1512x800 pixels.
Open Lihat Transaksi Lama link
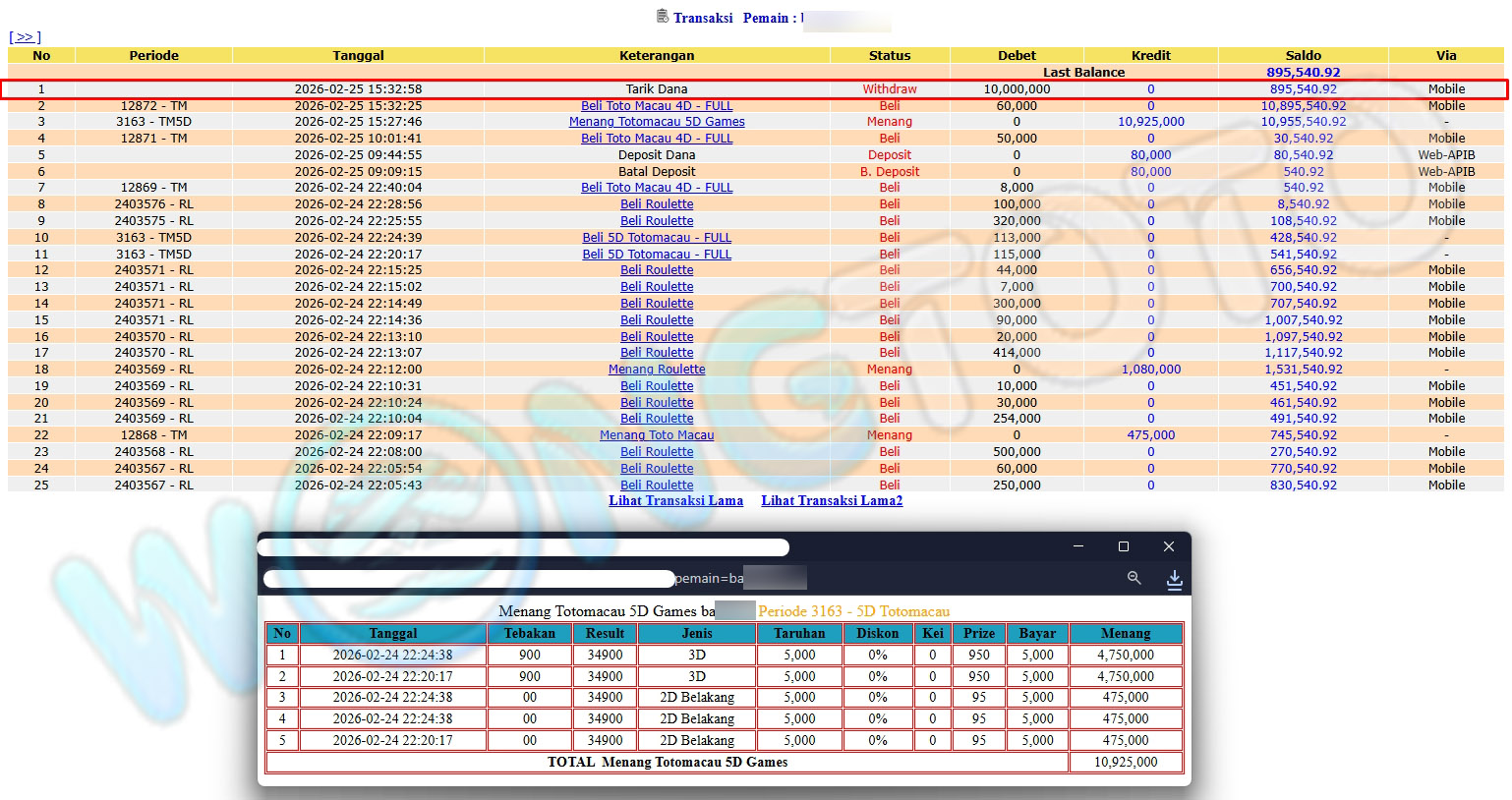pyautogui.click(x=675, y=501)
